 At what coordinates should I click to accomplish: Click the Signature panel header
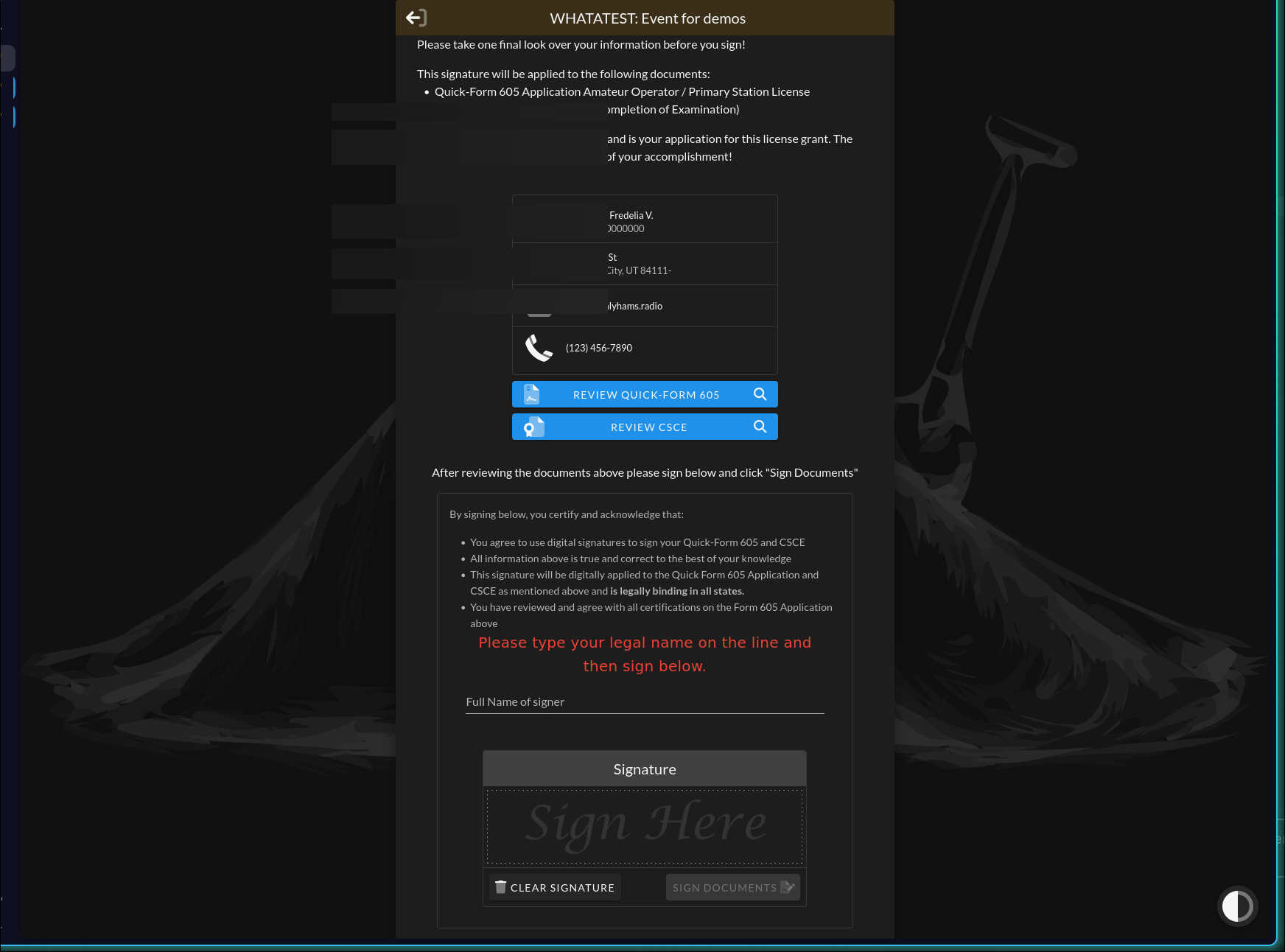click(x=645, y=769)
